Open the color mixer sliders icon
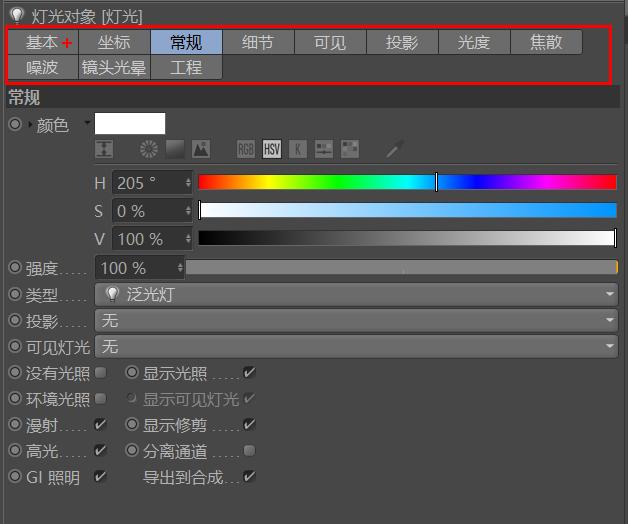The height and width of the screenshot is (524, 628). (324, 149)
